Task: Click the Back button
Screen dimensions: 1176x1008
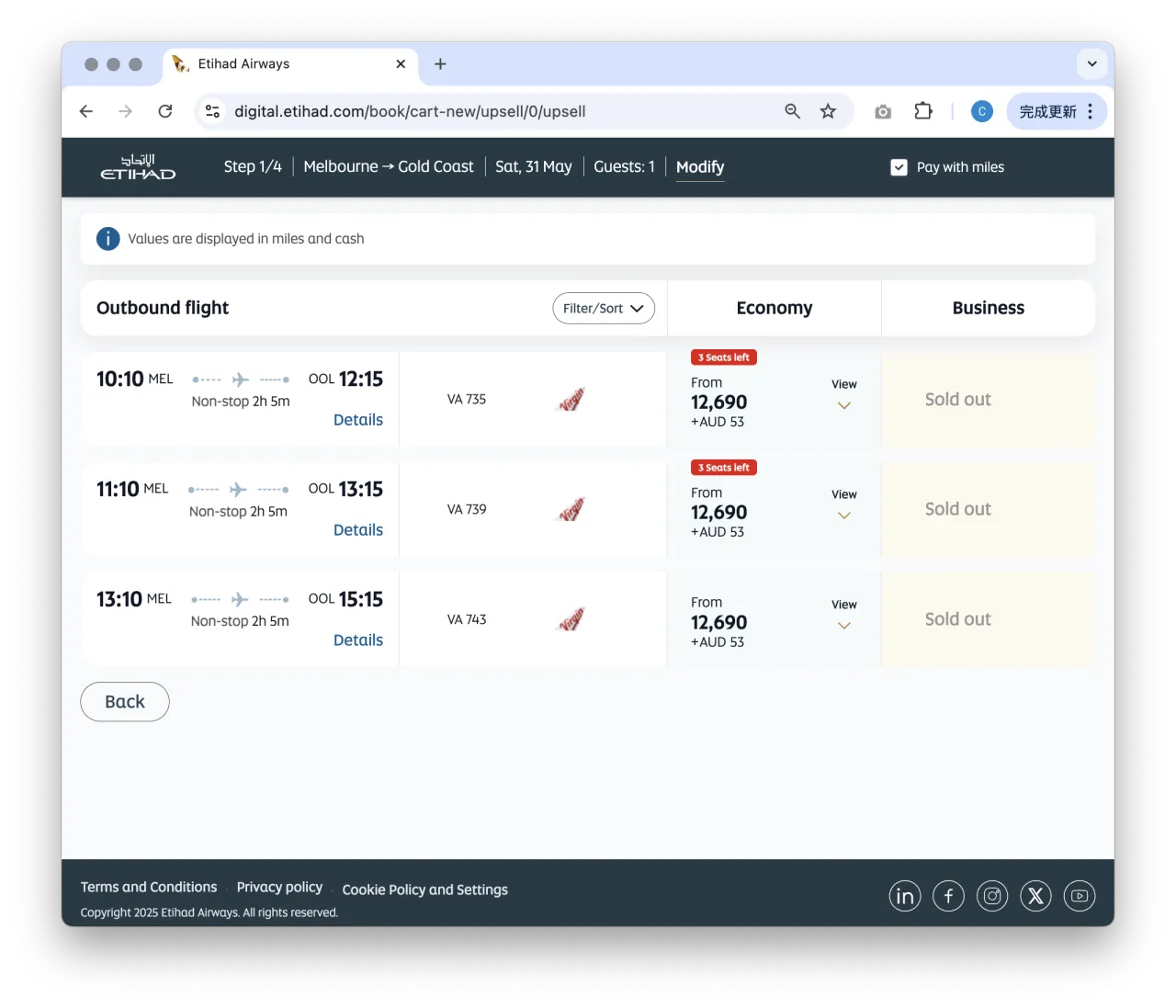Action: click(125, 702)
